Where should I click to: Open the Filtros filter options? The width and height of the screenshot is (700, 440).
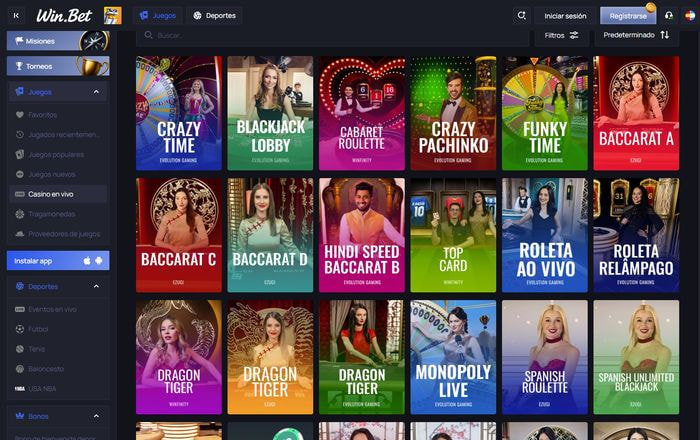pos(562,35)
